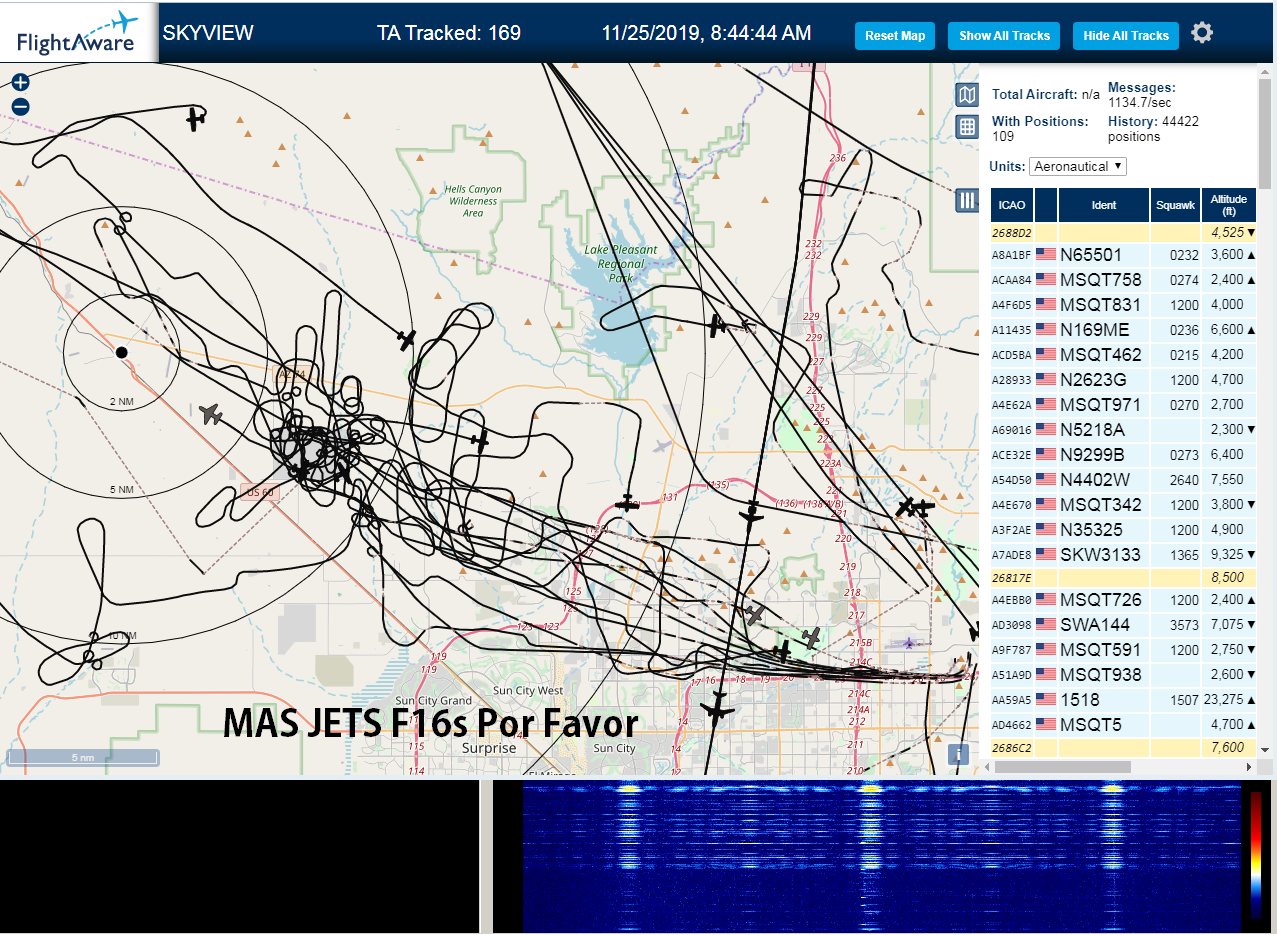Click the waterfall color scale bar
This screenshot has width=1277, height=935.
(1256, 855)
